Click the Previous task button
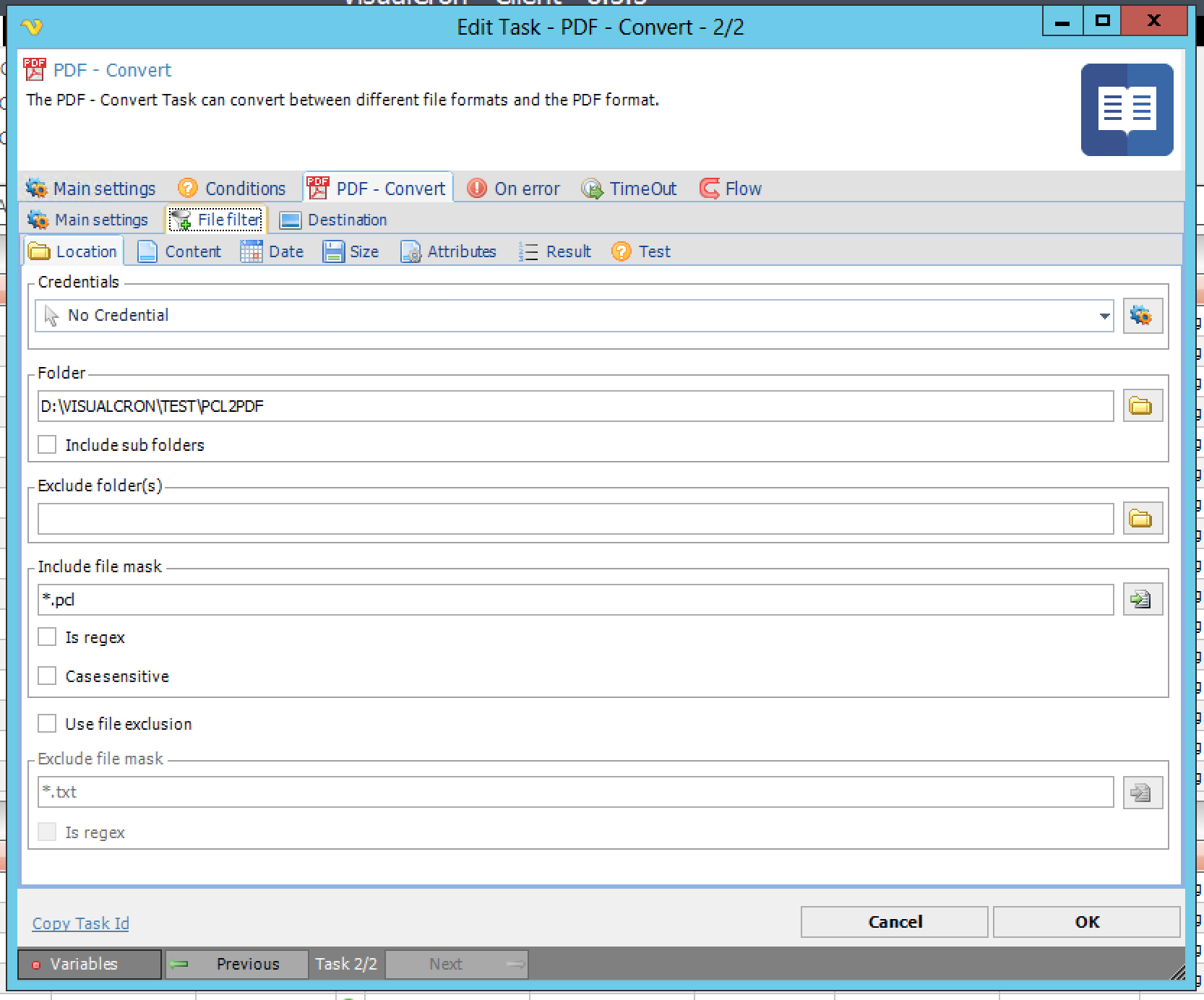This screenshot has height=1000, width=1204. point(236,964)
